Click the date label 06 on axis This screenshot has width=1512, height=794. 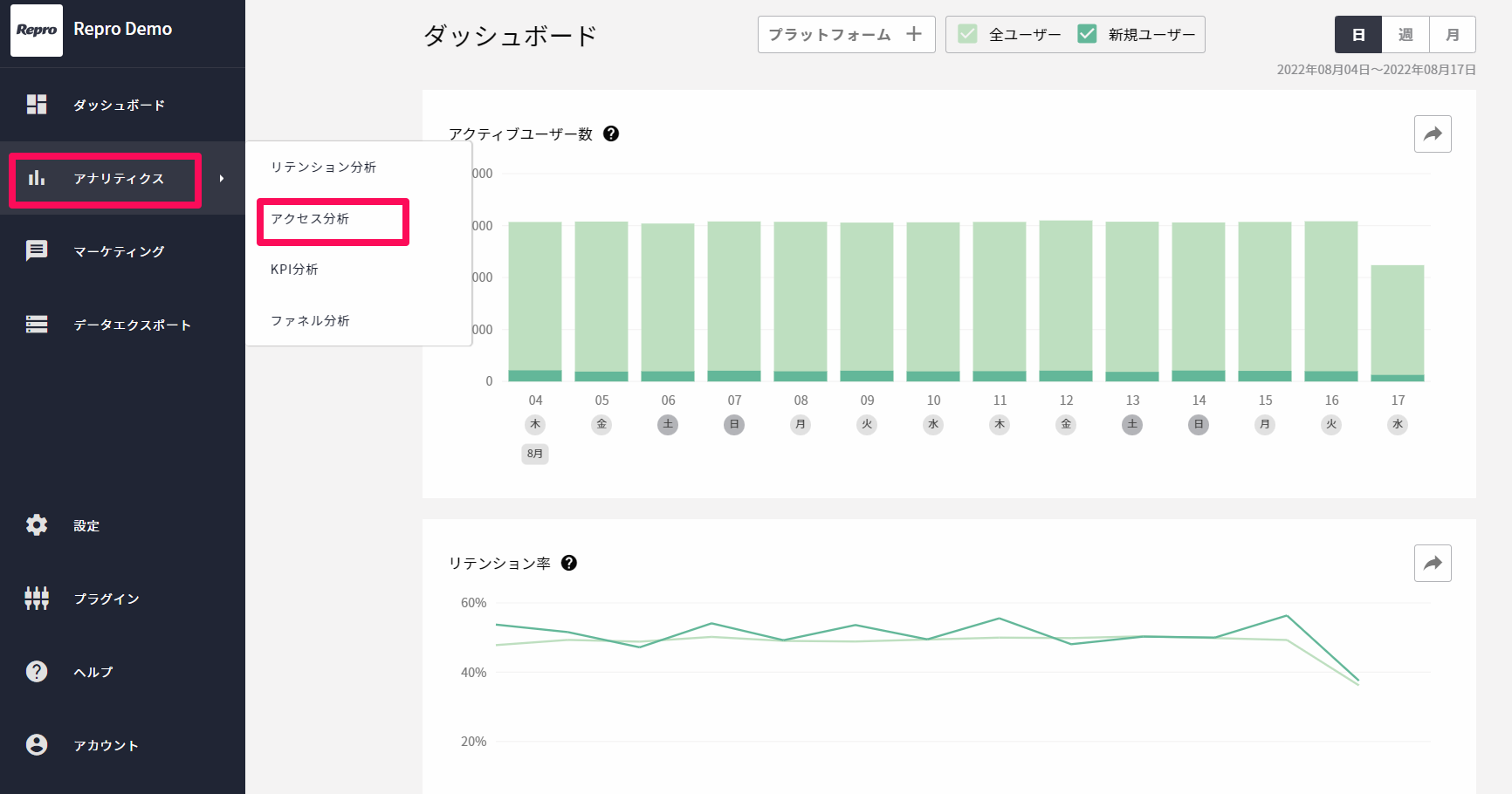tap(668, 400)
